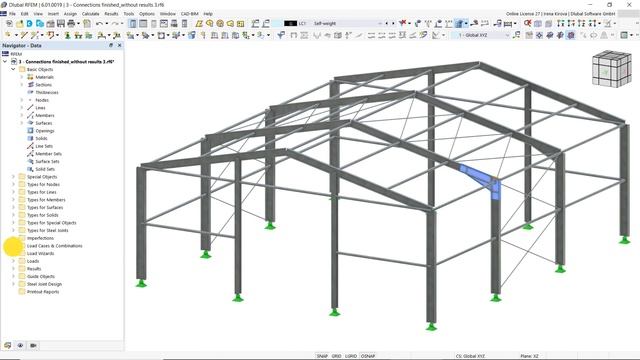
Task: Open the 1 - Global XYZ coordinate dropdown
Action: pos(507,36)
